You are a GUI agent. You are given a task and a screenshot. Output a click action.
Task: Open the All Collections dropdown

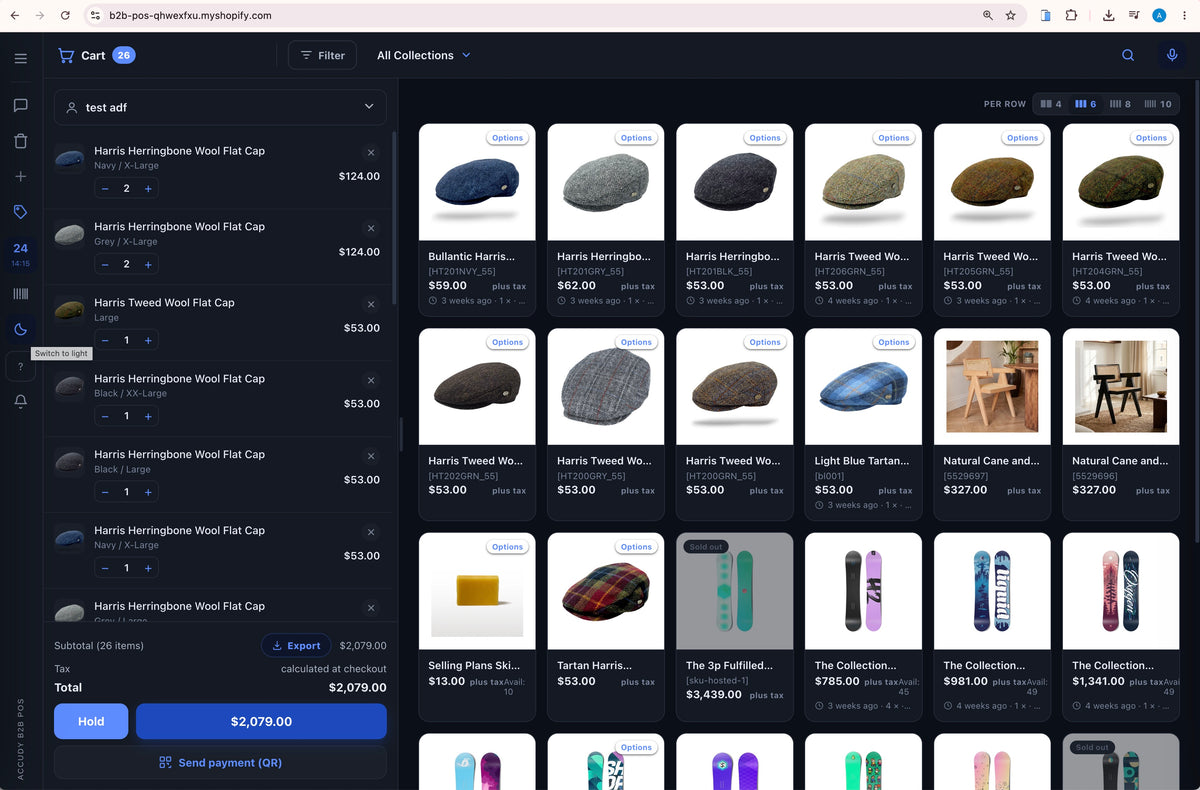coord(423,55)
